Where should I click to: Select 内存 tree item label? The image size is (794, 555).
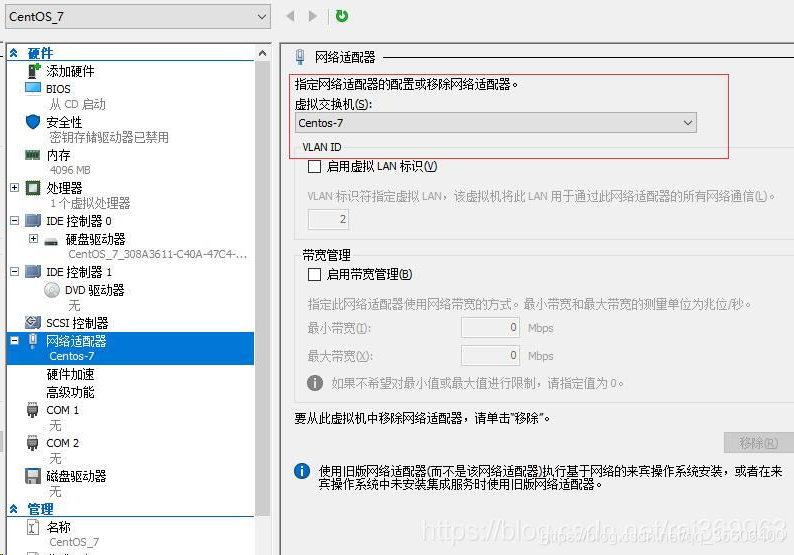pyautogui.click(x=58, y=155)
